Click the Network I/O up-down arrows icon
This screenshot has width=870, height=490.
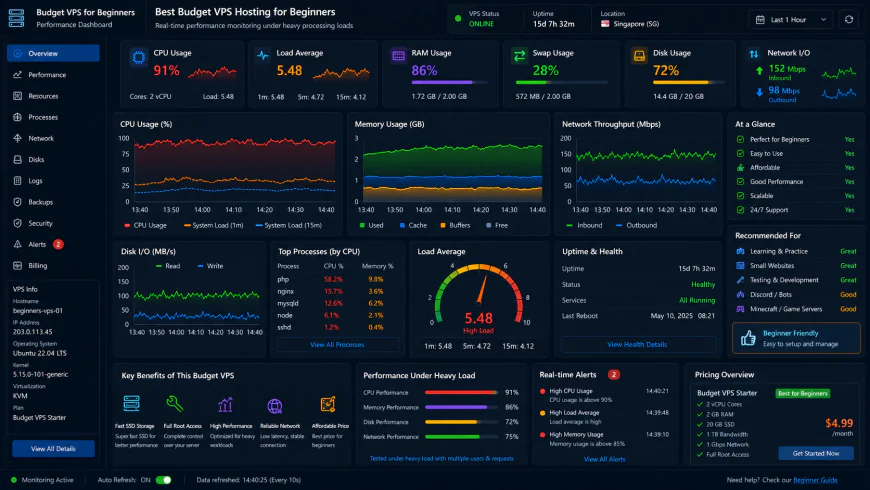(753, 54)
